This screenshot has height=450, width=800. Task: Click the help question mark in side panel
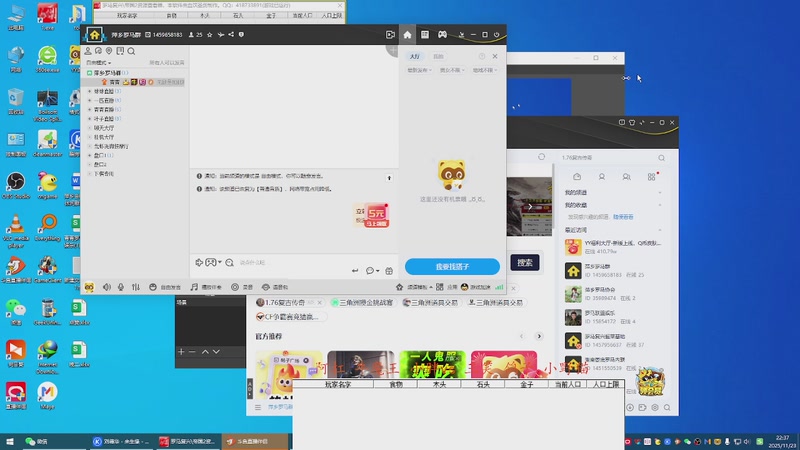coord(482,56)
